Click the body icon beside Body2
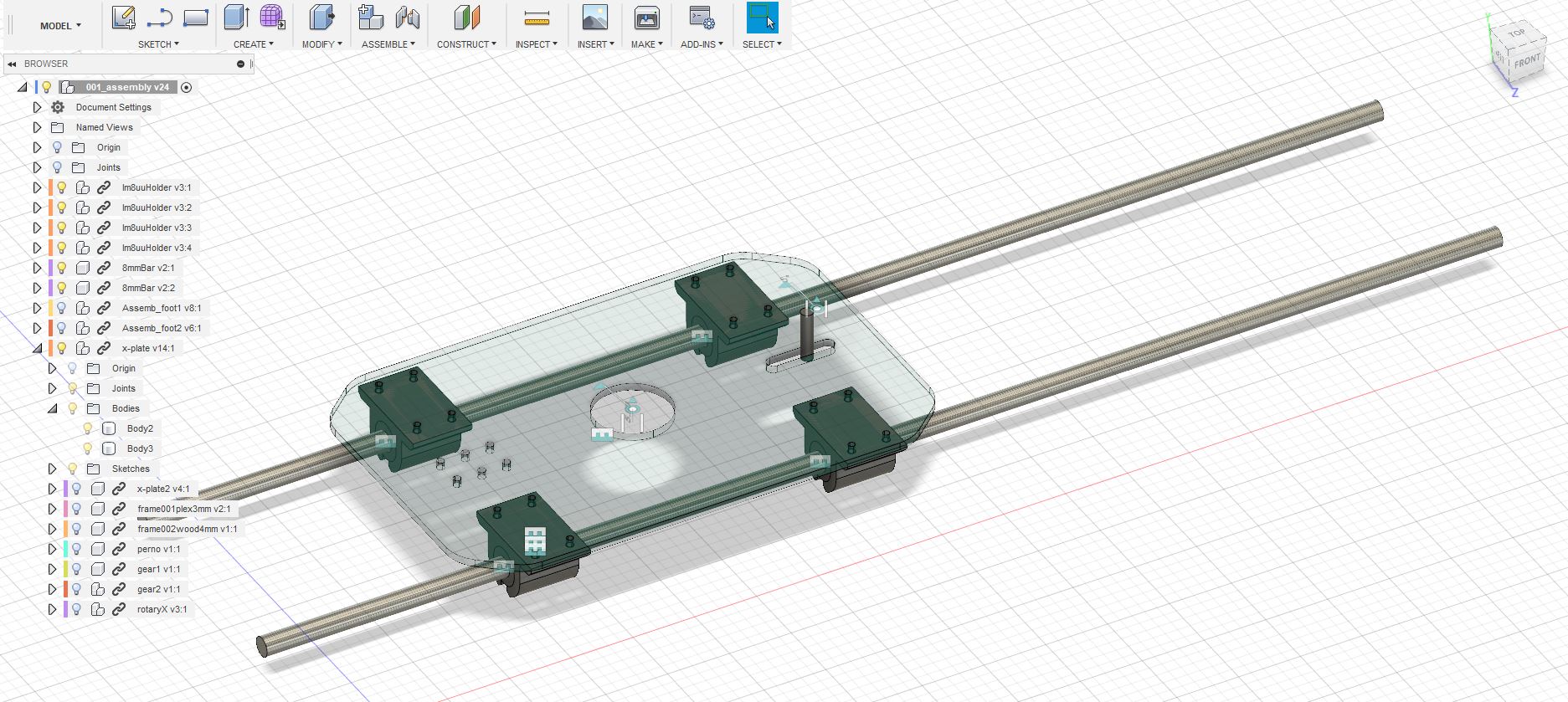This screenshot has width=1568, height=702. (109, 428)
